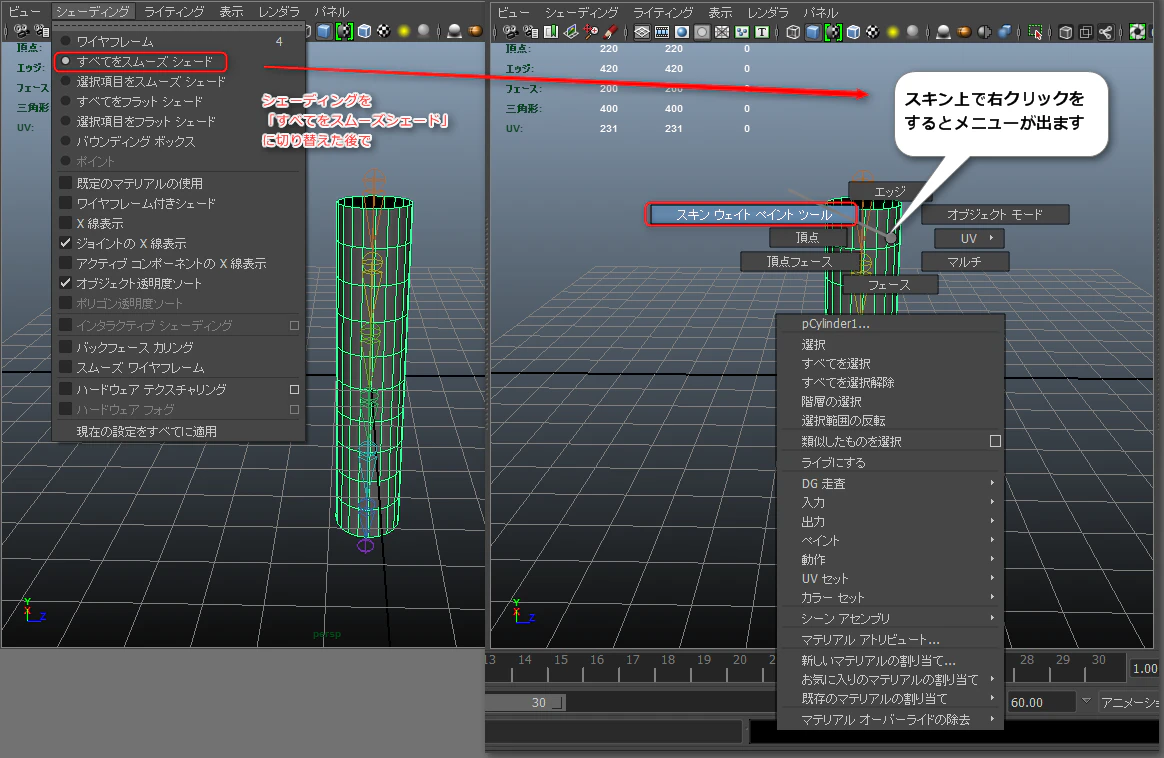
Task: Toggle the Safe Title 'T' icon
Action: click(x=762, y=32)
